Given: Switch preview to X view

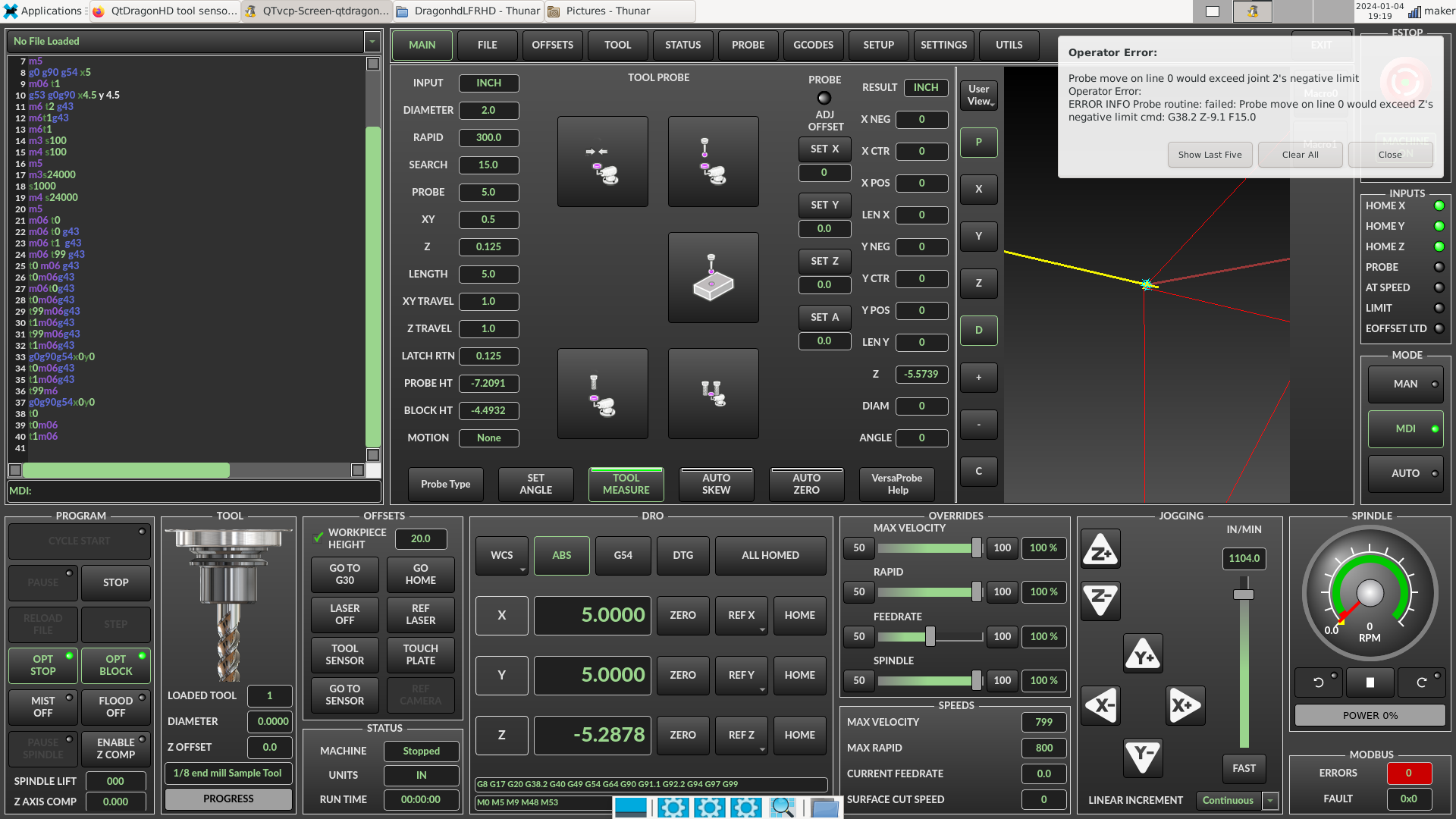Looking at the screenshot, I should pos(978,190).
